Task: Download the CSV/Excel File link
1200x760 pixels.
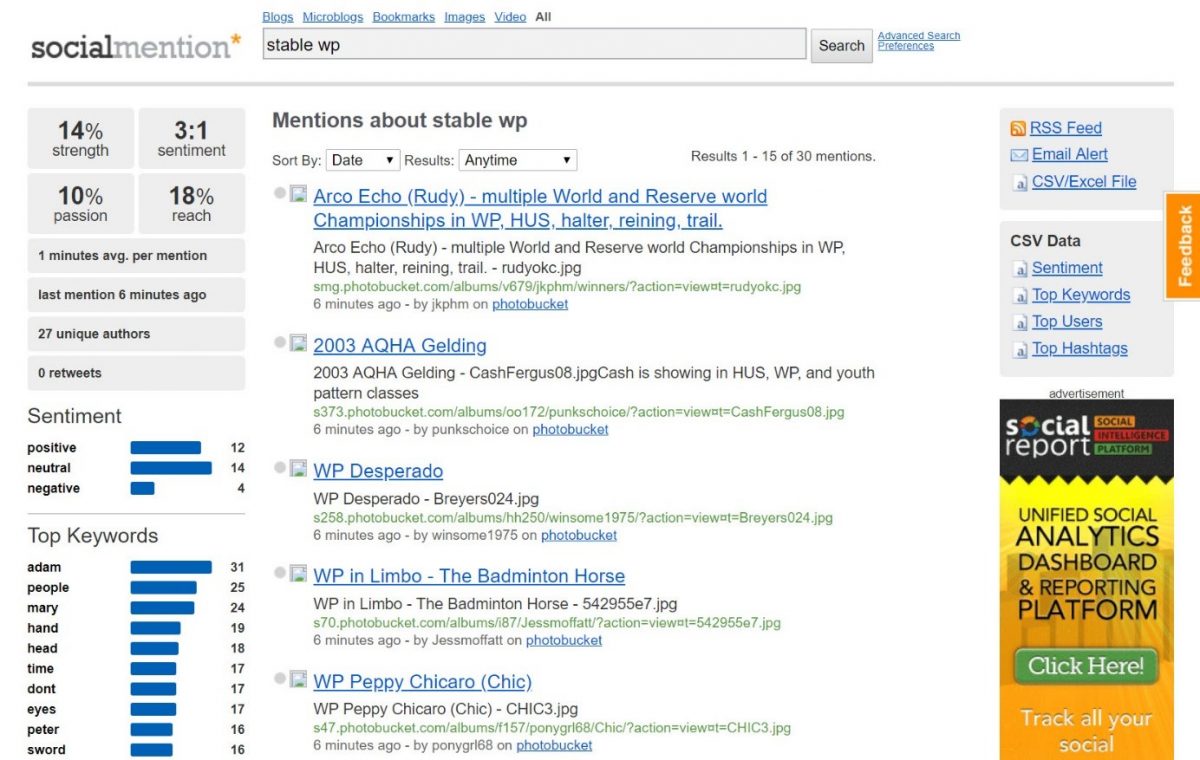Action: [1084, 182]
